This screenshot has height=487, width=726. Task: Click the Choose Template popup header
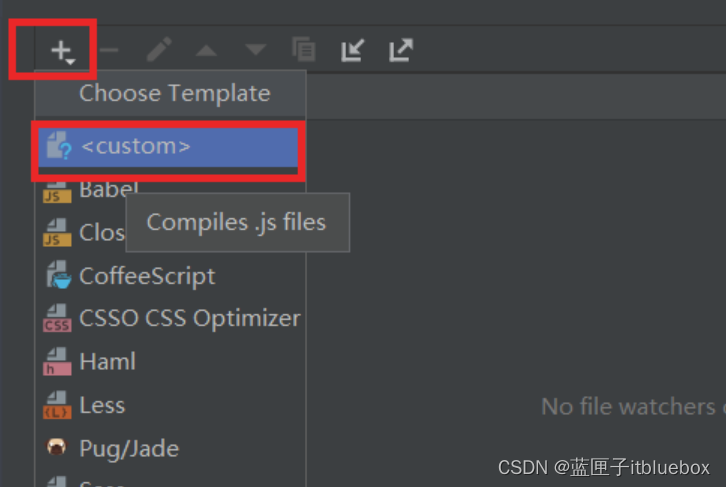point(174,94)
